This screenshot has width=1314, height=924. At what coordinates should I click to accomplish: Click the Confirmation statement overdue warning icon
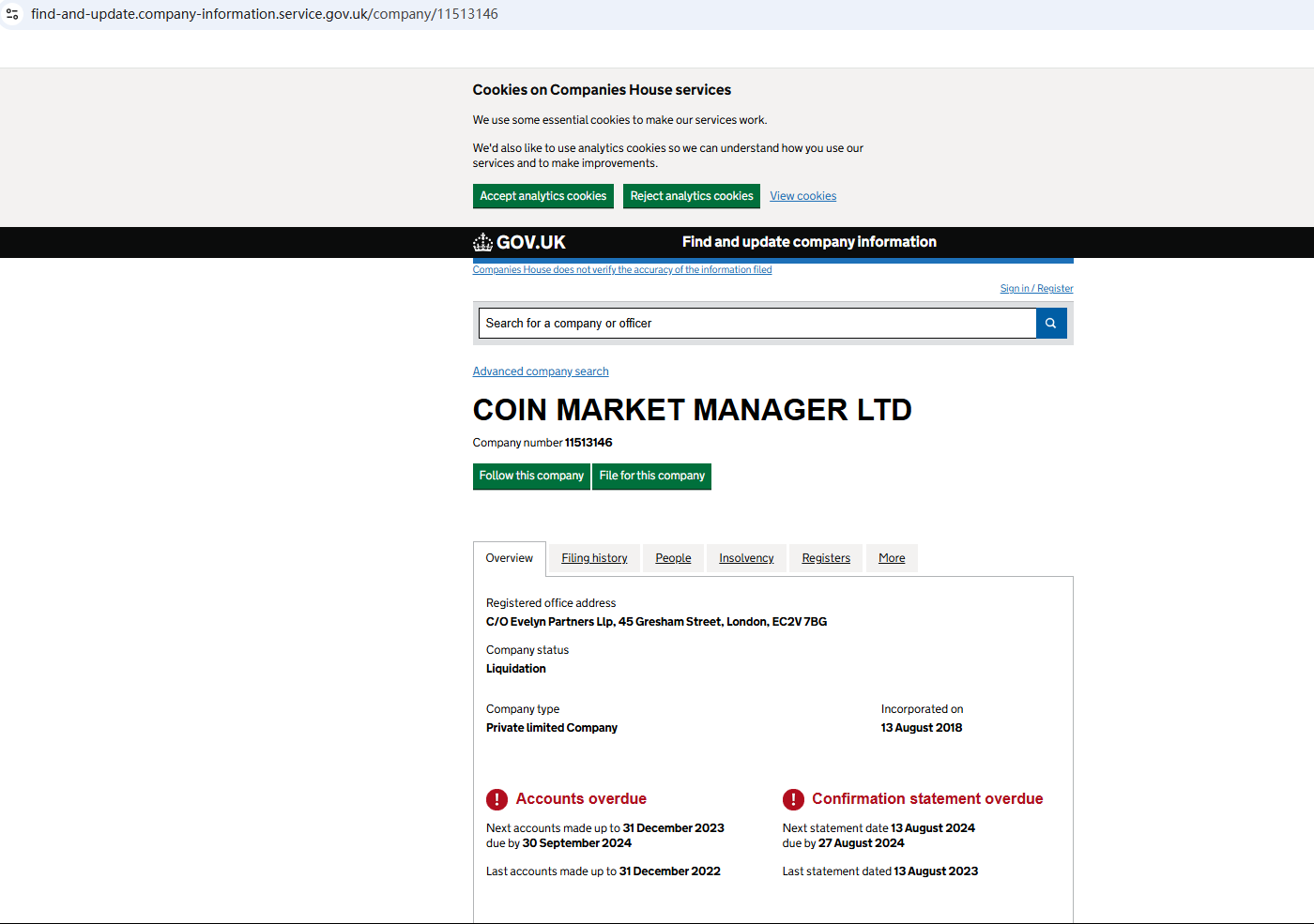coord(793,799)
